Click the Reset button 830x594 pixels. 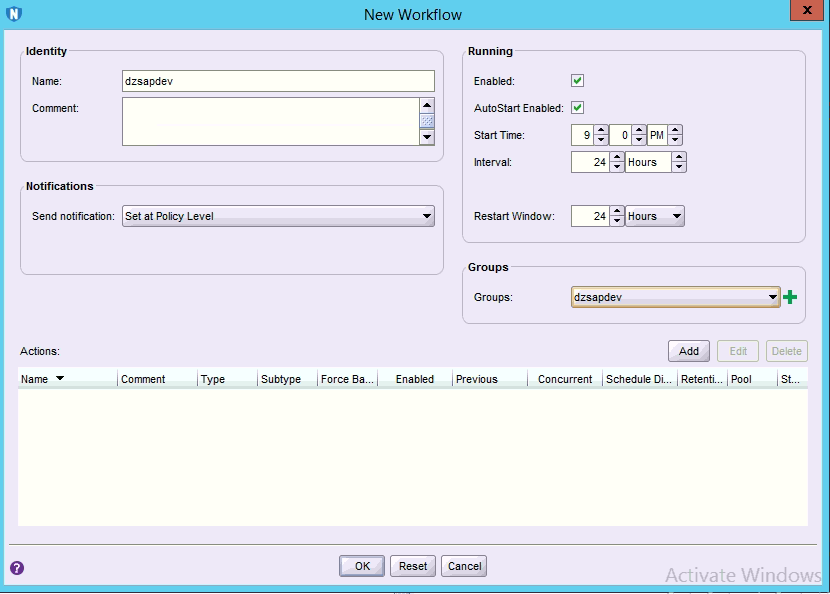pyautogui.click(x=413, y=566)
